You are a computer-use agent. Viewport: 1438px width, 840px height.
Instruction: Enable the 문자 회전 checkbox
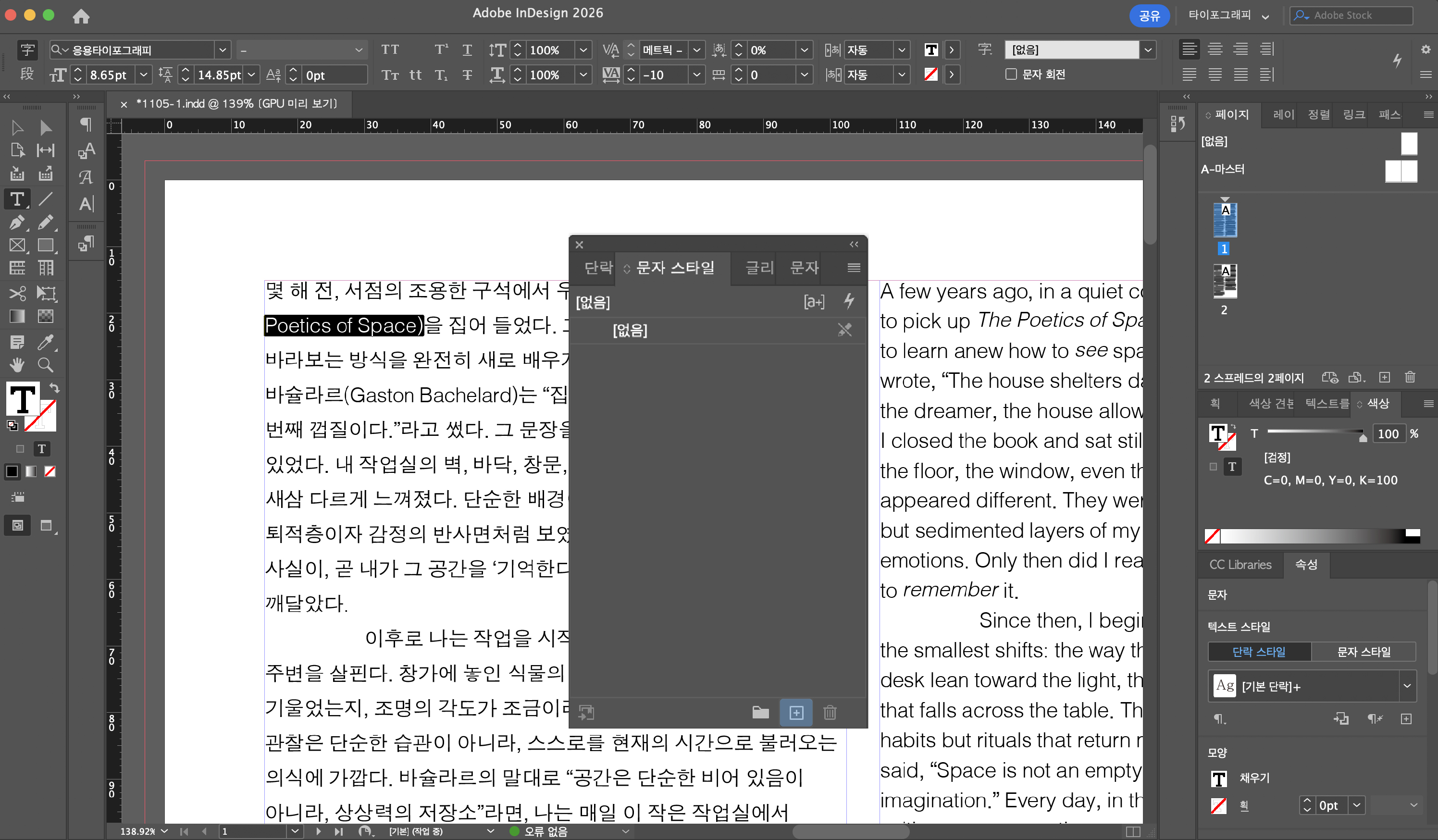(x=1011, y=74)
